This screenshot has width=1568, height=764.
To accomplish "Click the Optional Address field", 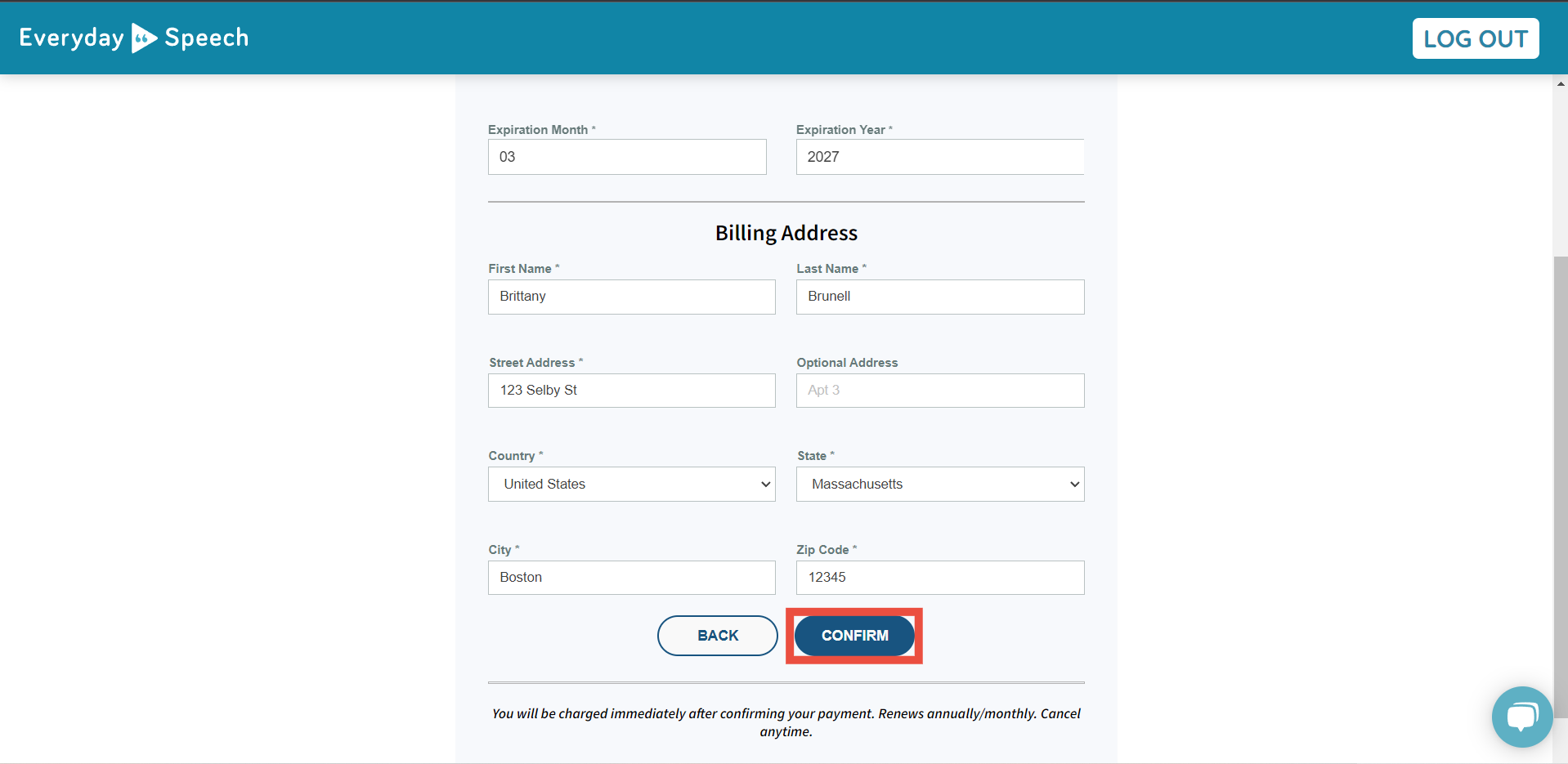I will (x=940, y=391).
